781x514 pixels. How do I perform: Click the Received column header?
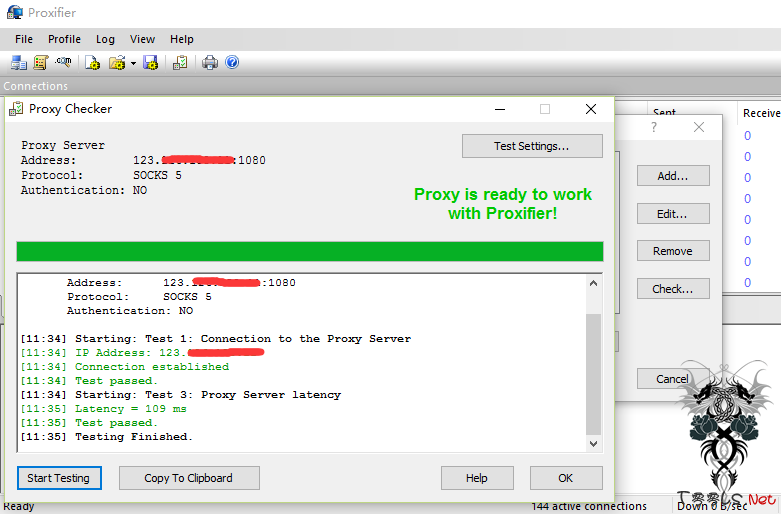point(761,113)
